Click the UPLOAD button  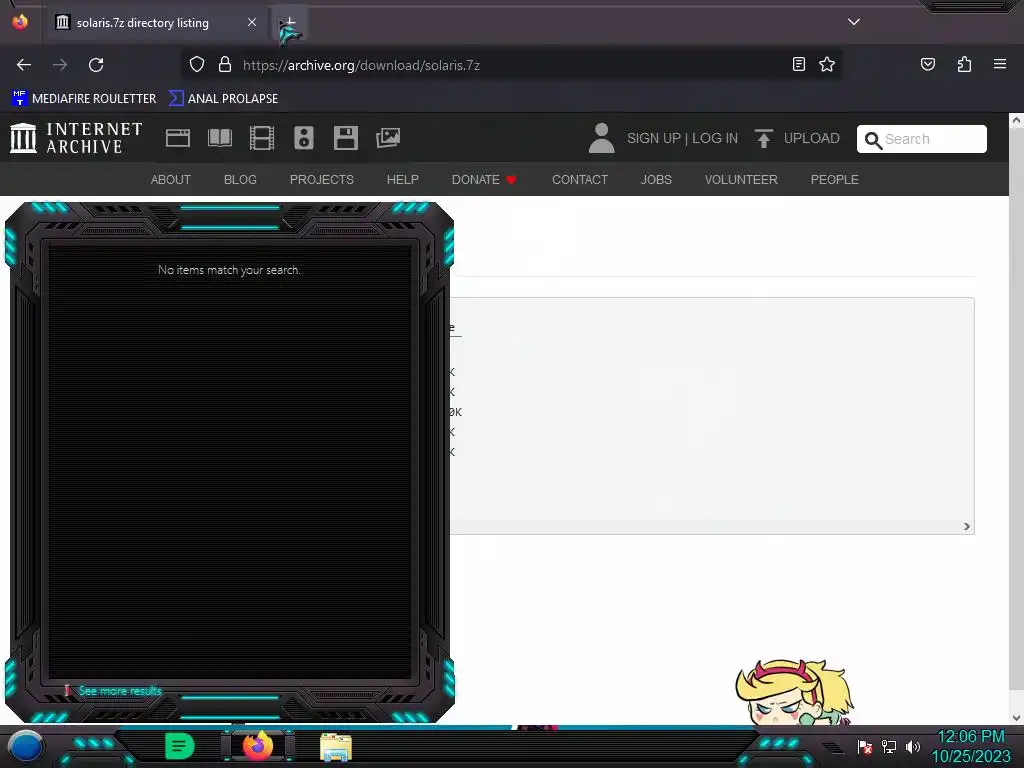point(797,138)
